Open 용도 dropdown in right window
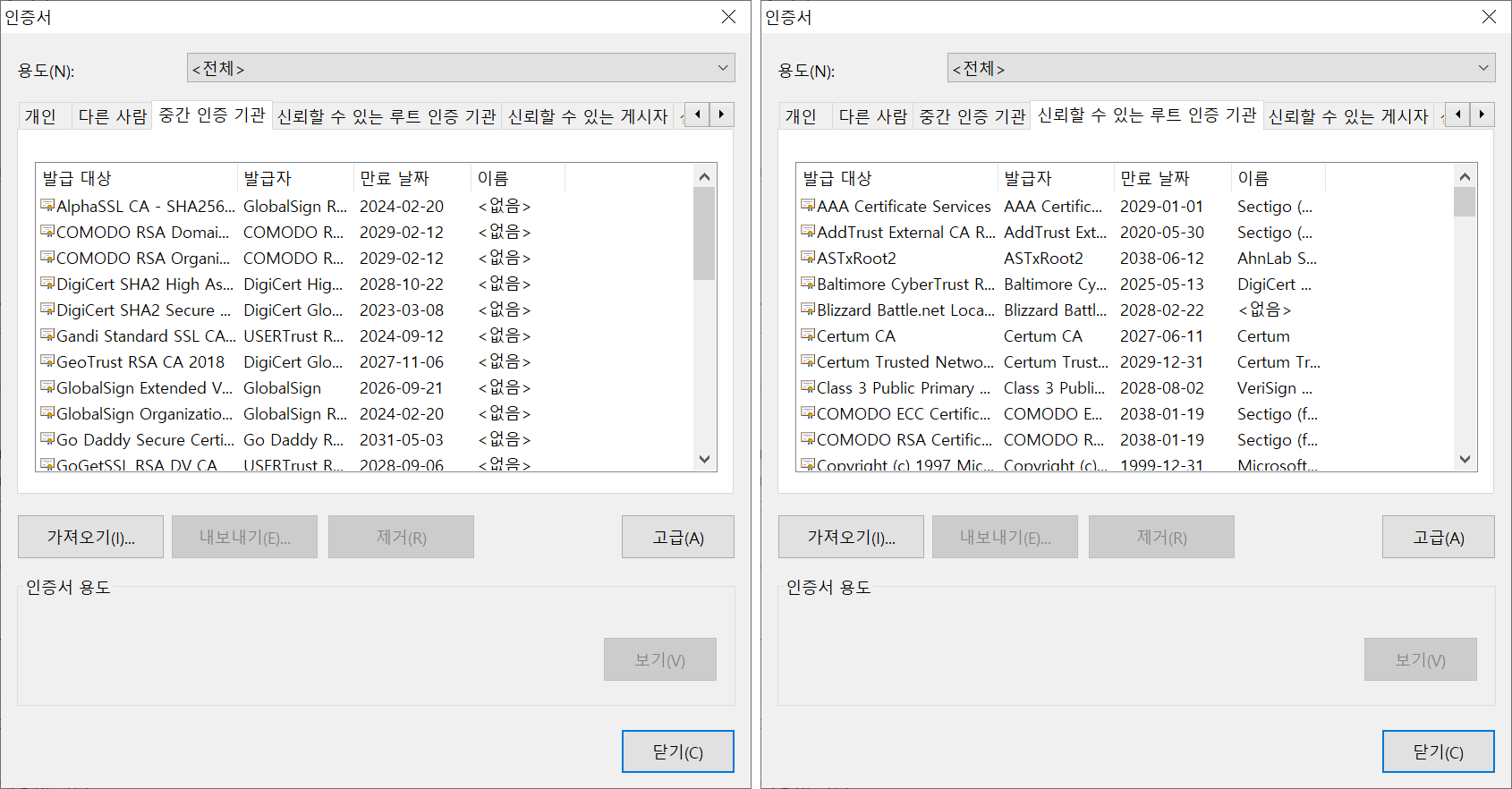The width and height of the screenshot is (1512, 789). (x=1221, y=68)
